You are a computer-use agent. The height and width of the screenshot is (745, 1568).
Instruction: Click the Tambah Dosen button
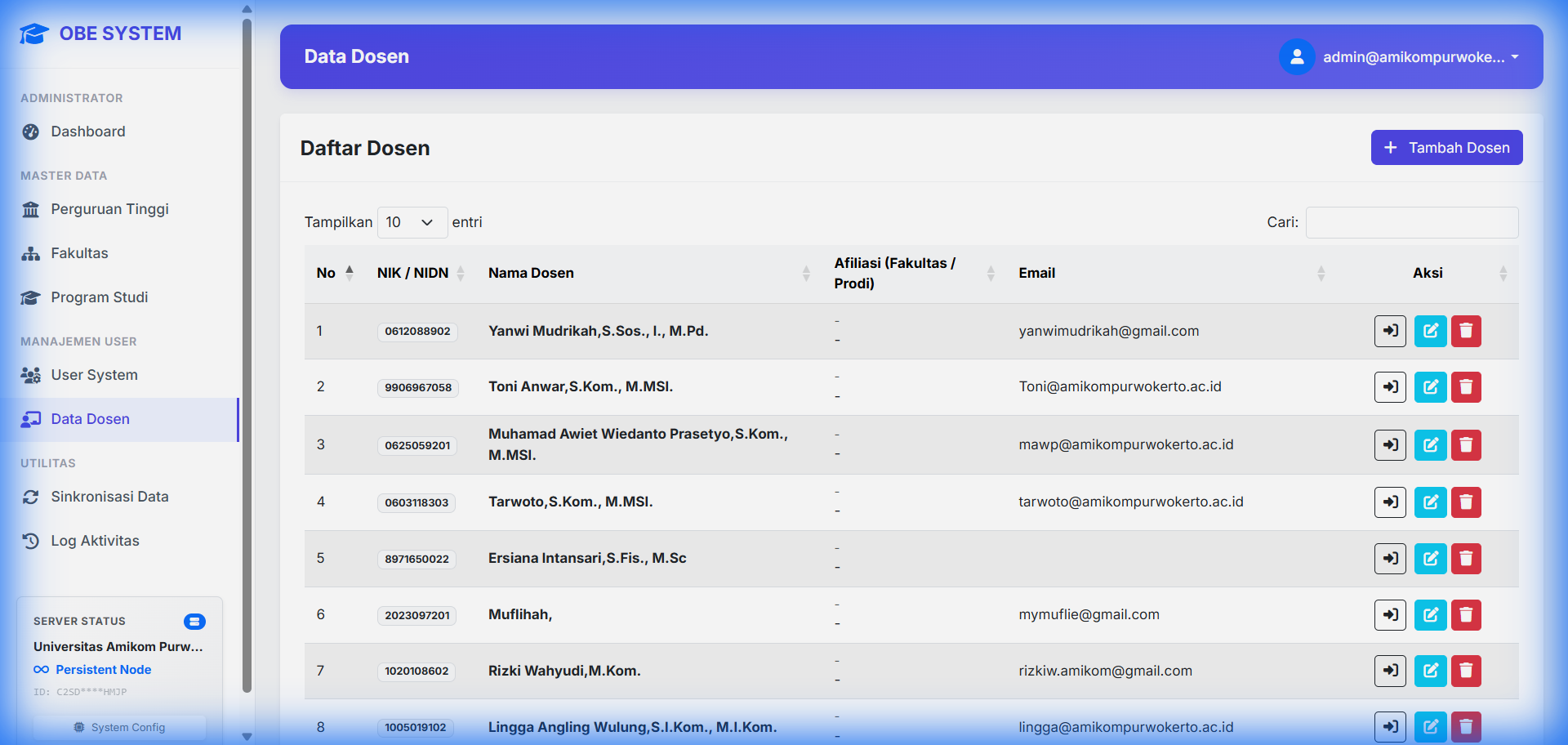click(1445, 148)
